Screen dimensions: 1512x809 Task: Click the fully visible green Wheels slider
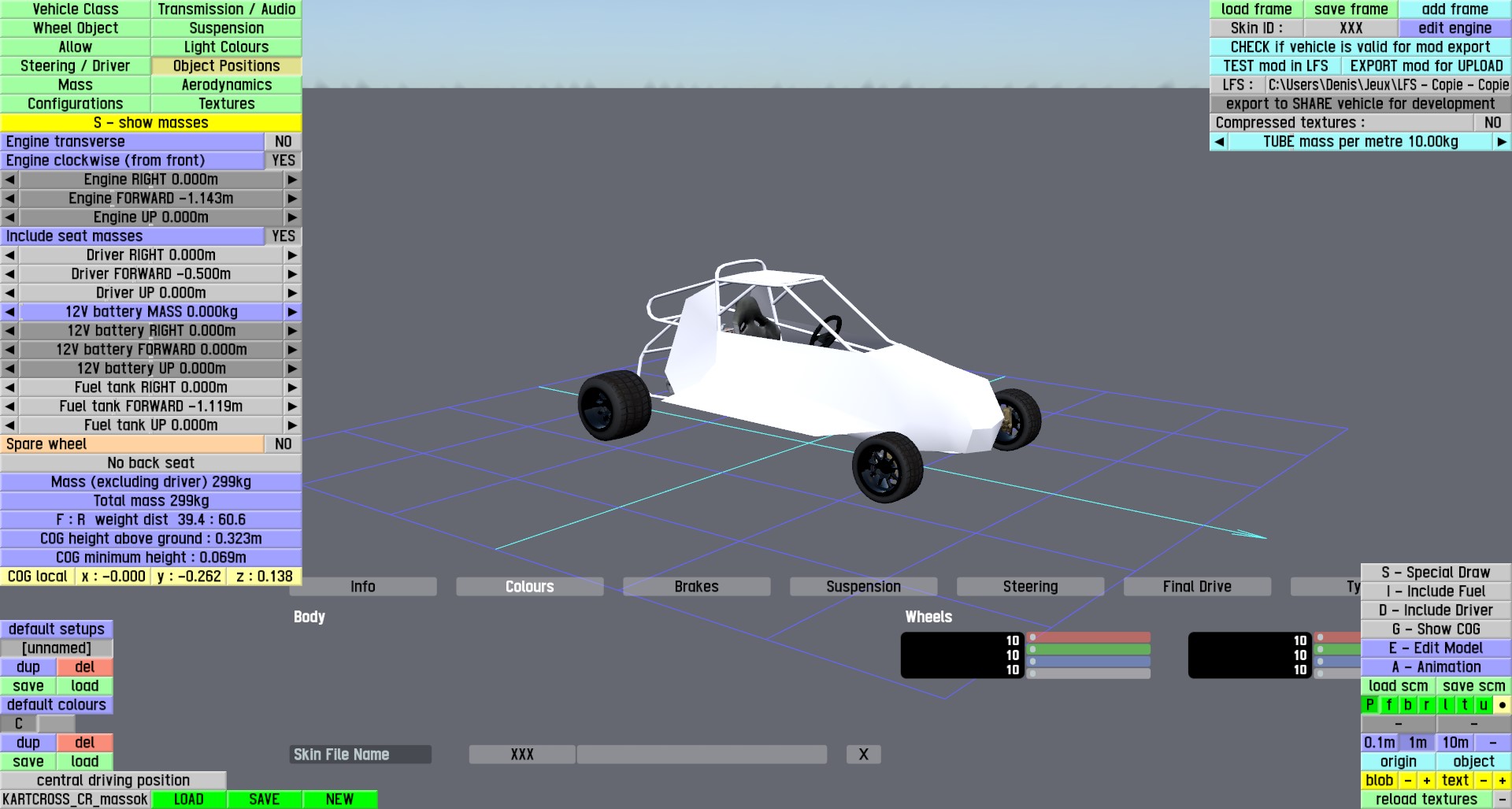1090,650
